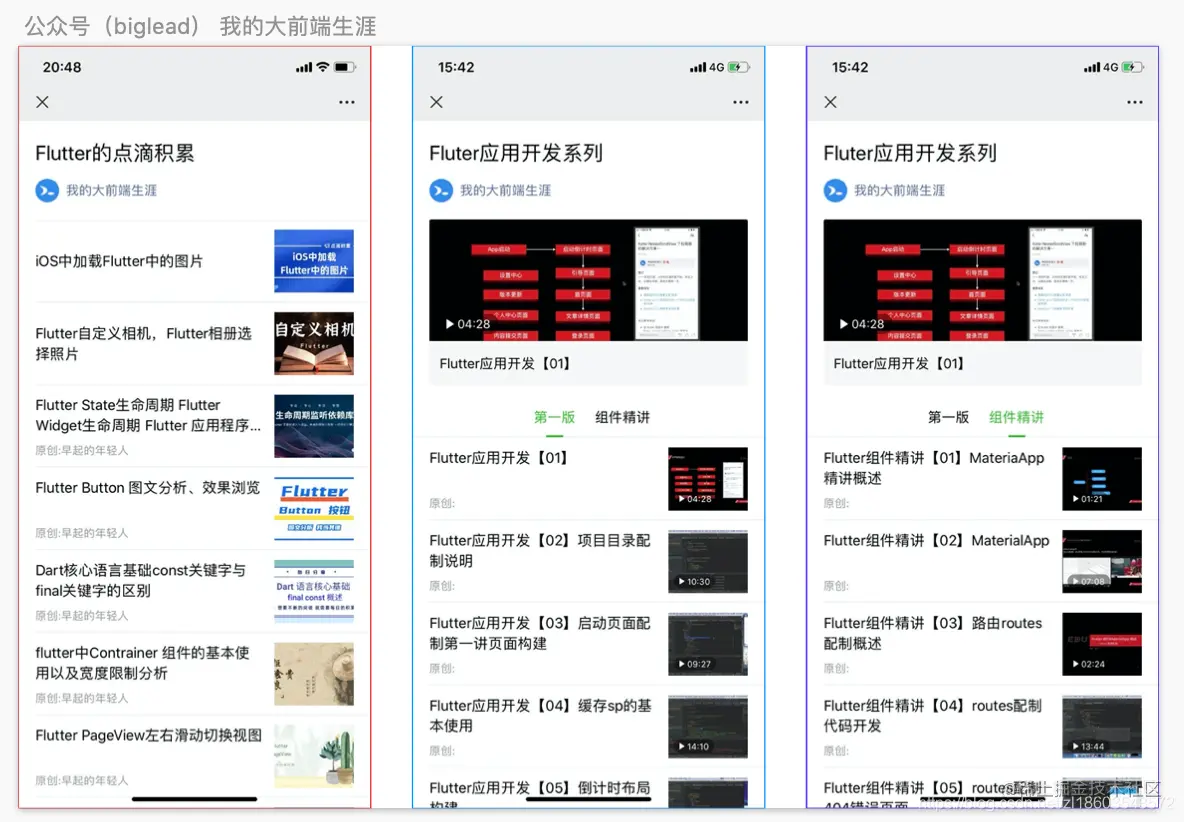Play the Flutter组件精讲【04】routes配制 video (13:44)
Image resolution: width=1184 pixels, height=822 pixels.
point(1102,726)
